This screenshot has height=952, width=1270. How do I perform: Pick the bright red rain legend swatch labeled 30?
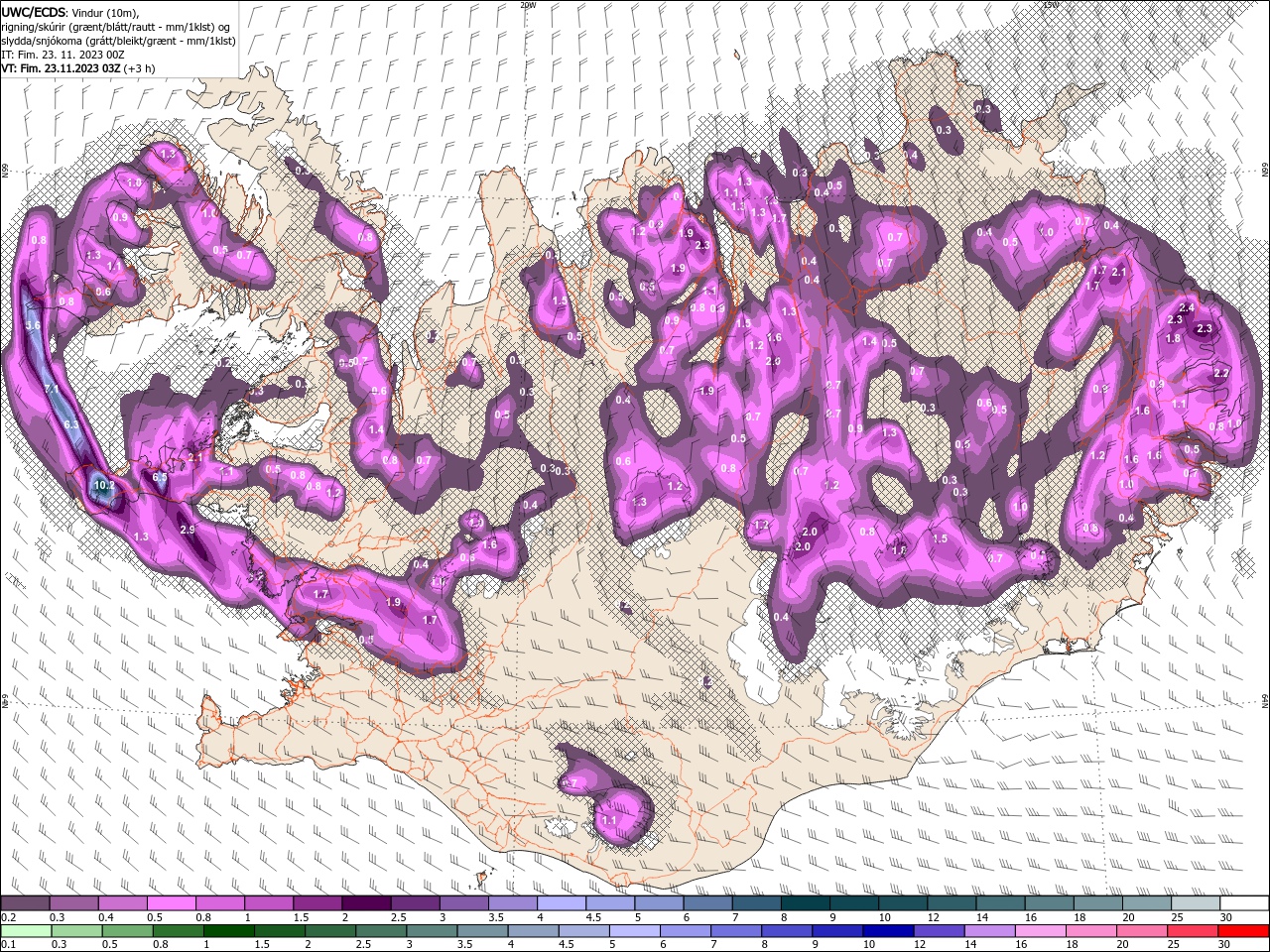click(x=1243, y=931)
